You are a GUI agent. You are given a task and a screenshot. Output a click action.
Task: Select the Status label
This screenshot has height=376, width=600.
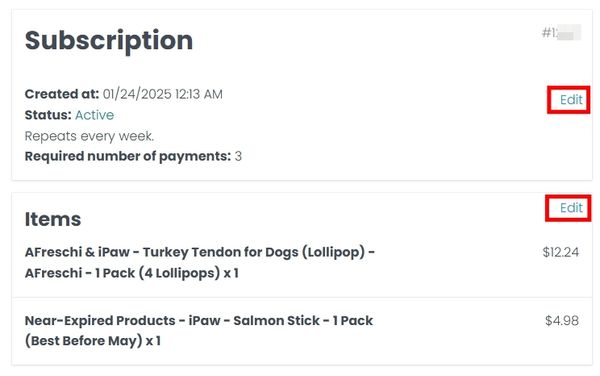pyautogui.click(x=48, y=115)
